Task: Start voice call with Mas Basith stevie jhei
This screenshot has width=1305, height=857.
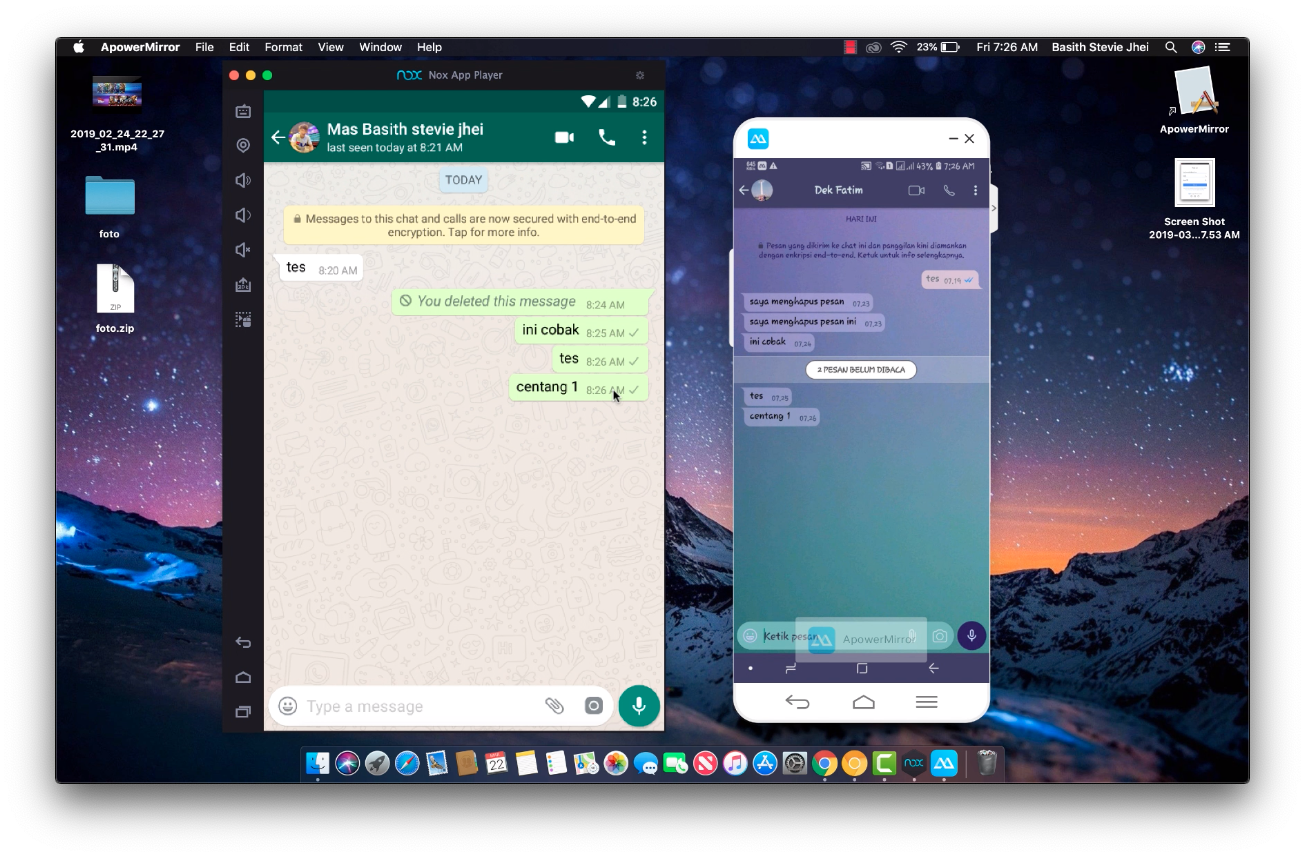Action: (607, 138)
